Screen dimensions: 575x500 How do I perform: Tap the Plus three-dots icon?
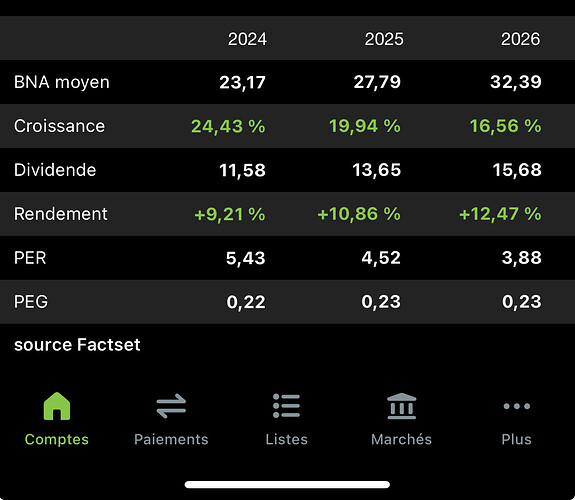[517, 406]
